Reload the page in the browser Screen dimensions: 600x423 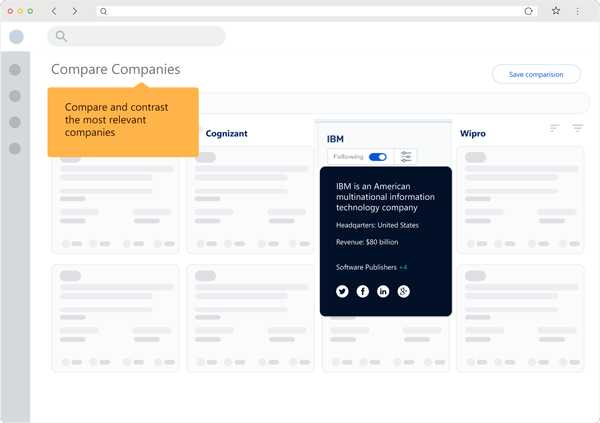click(529, 11)
